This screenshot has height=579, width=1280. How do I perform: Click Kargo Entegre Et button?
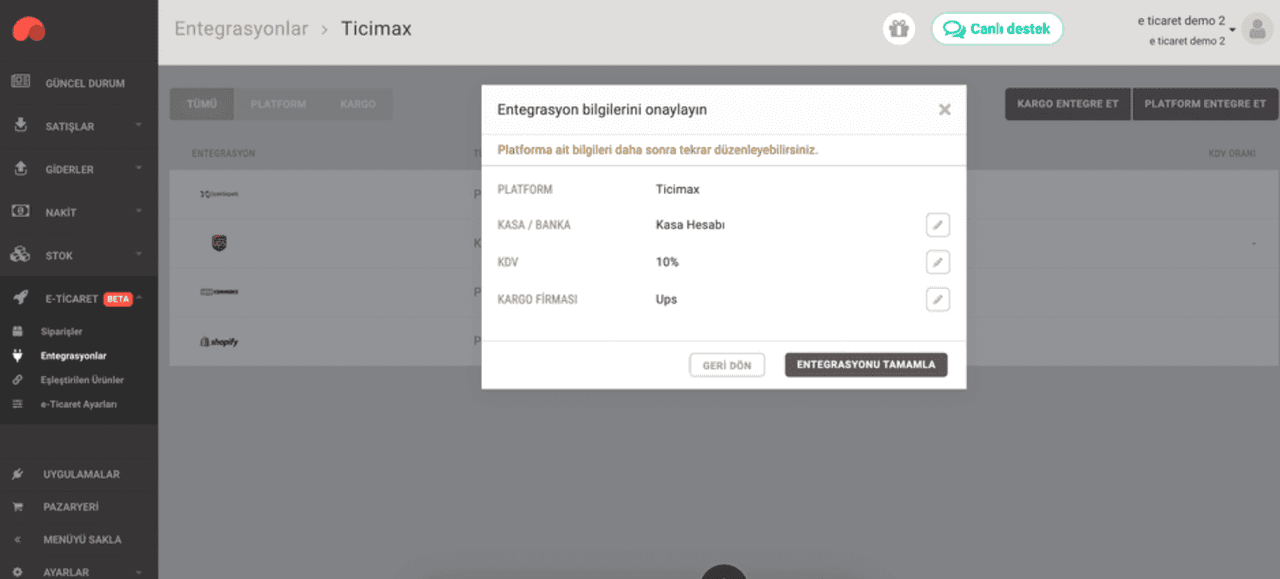1068,104
